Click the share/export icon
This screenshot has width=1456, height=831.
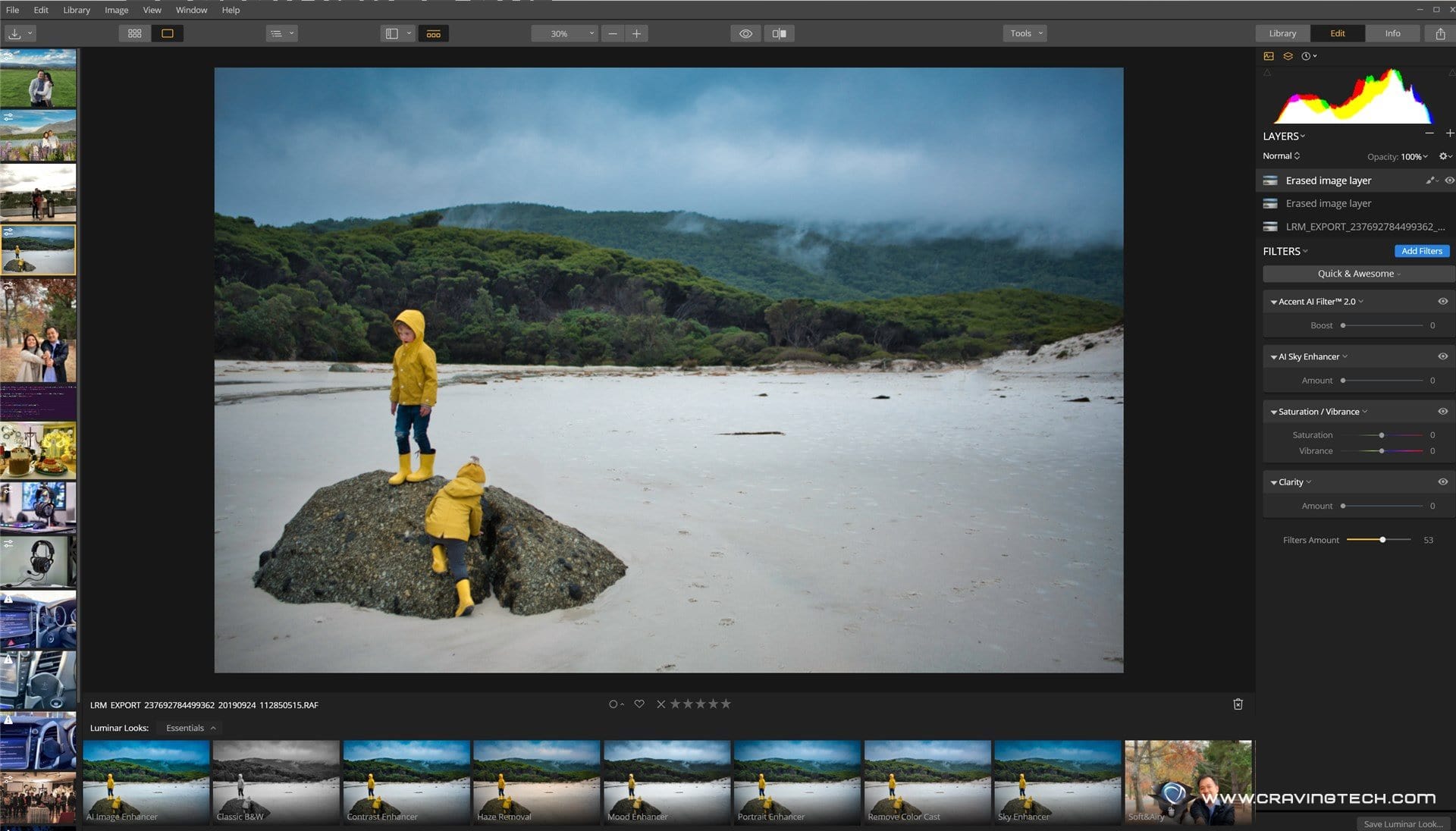pos(1440,33)
